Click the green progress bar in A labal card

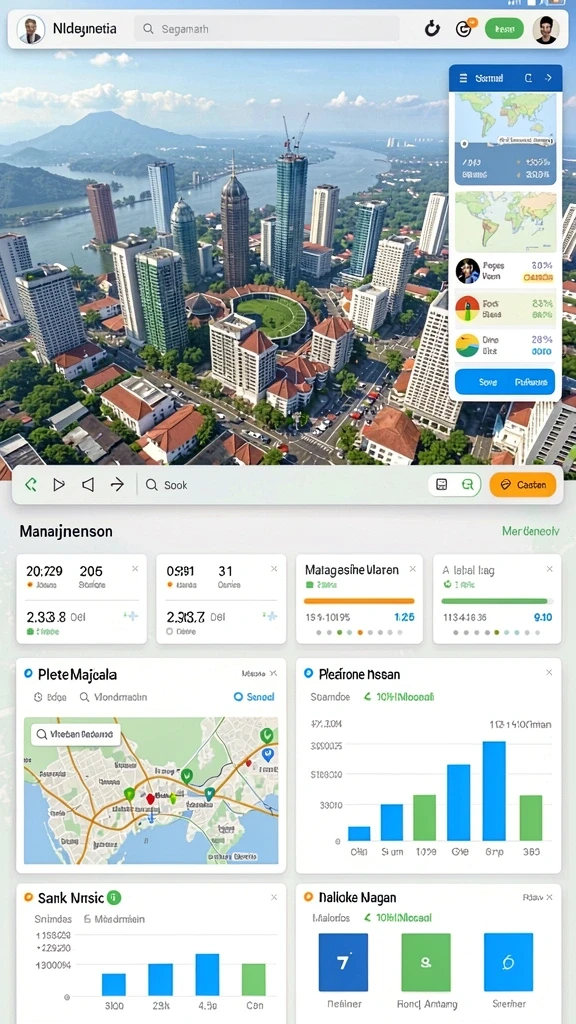point(496,601)
